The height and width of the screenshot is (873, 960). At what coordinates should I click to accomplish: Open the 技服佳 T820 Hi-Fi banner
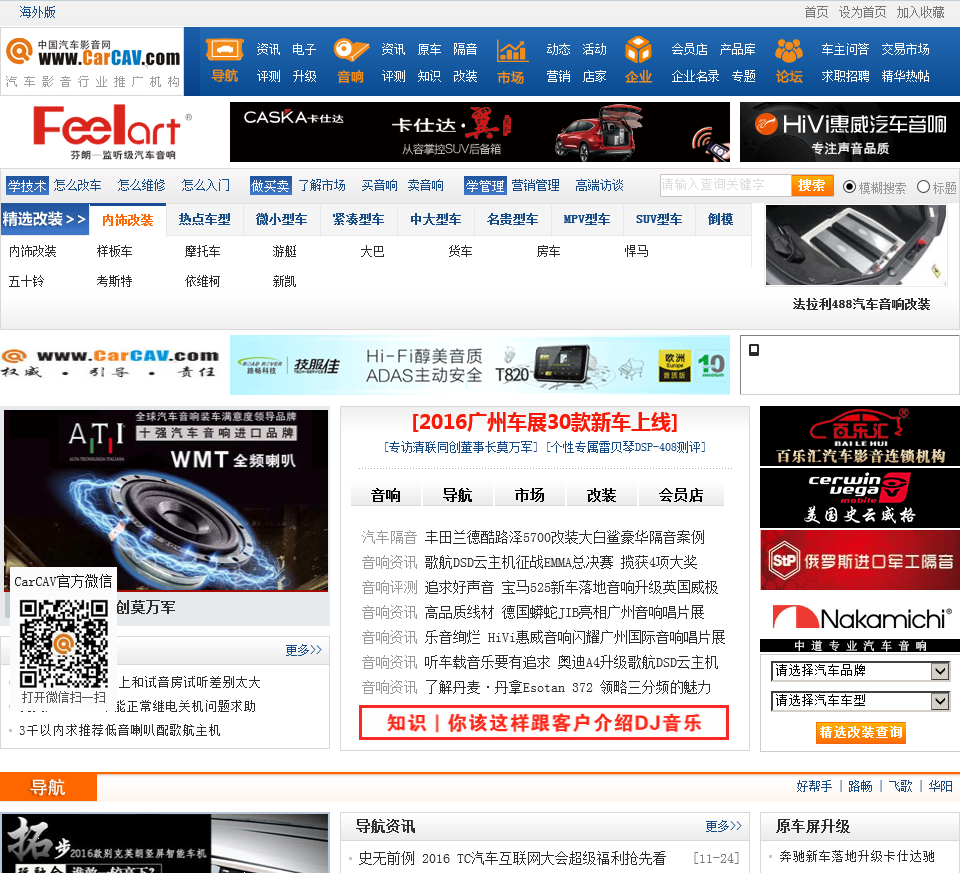coord(480,365)
